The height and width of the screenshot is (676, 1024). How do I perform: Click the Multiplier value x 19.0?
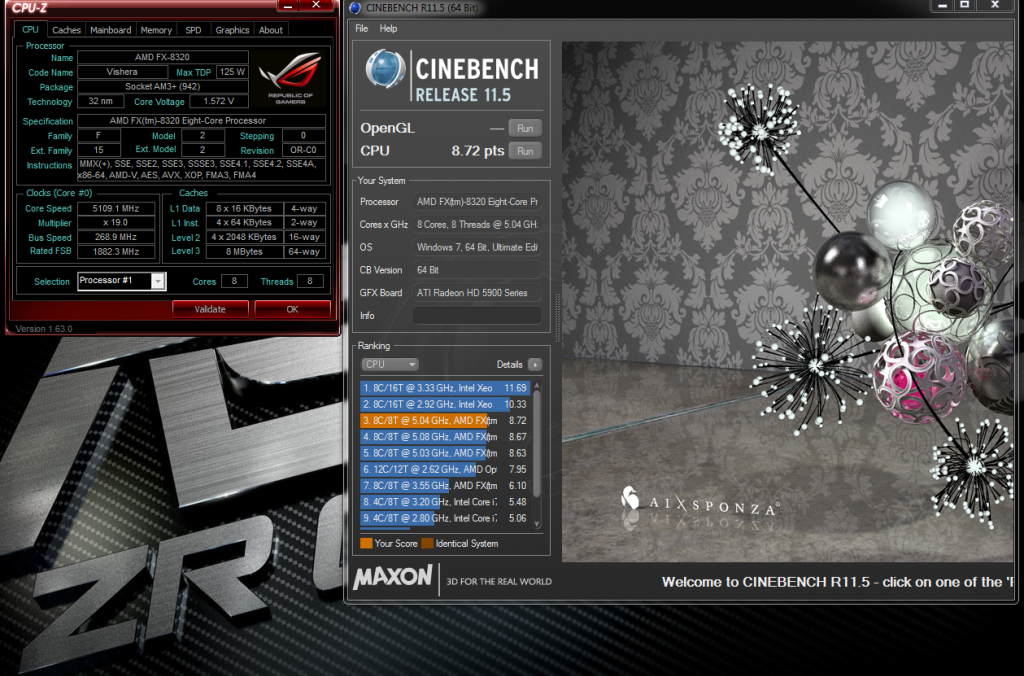(x=116, y=223)
